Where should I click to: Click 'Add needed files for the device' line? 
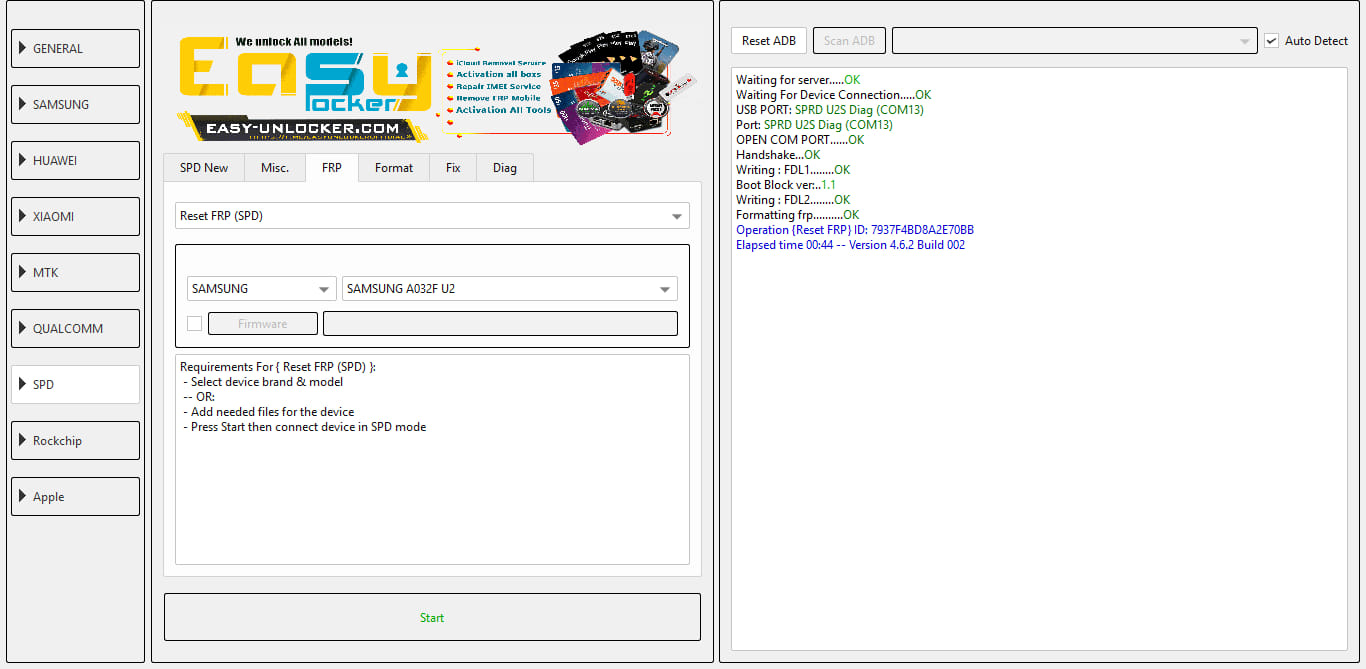269,412
